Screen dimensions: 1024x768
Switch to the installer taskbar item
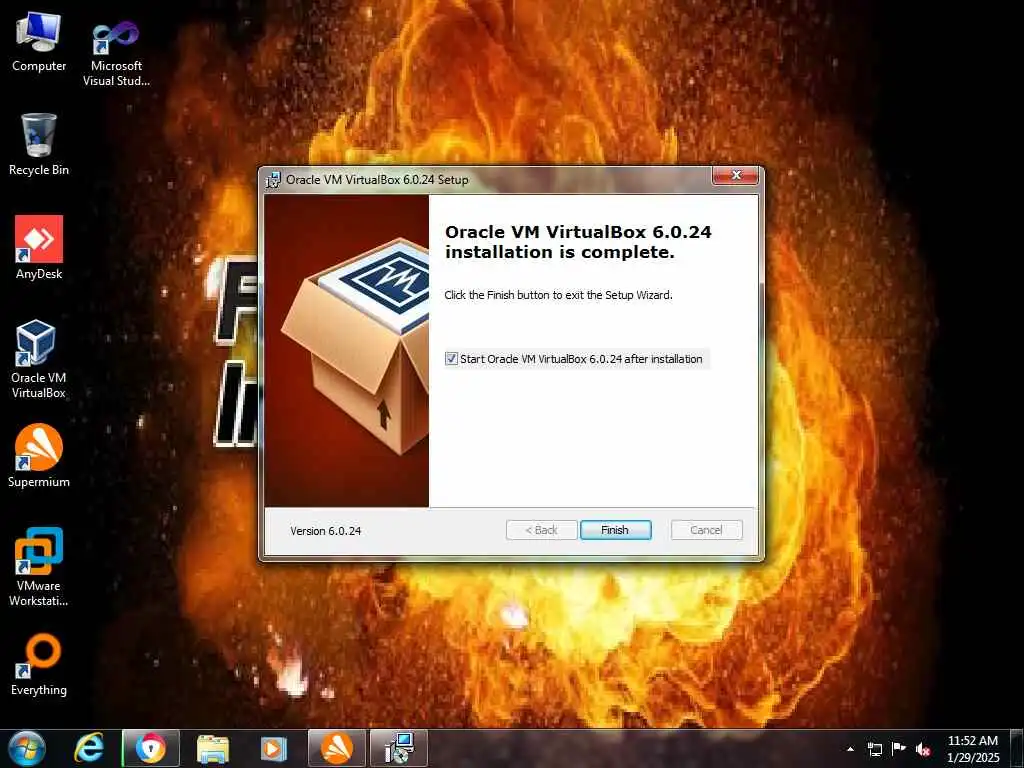click(398, 748)
